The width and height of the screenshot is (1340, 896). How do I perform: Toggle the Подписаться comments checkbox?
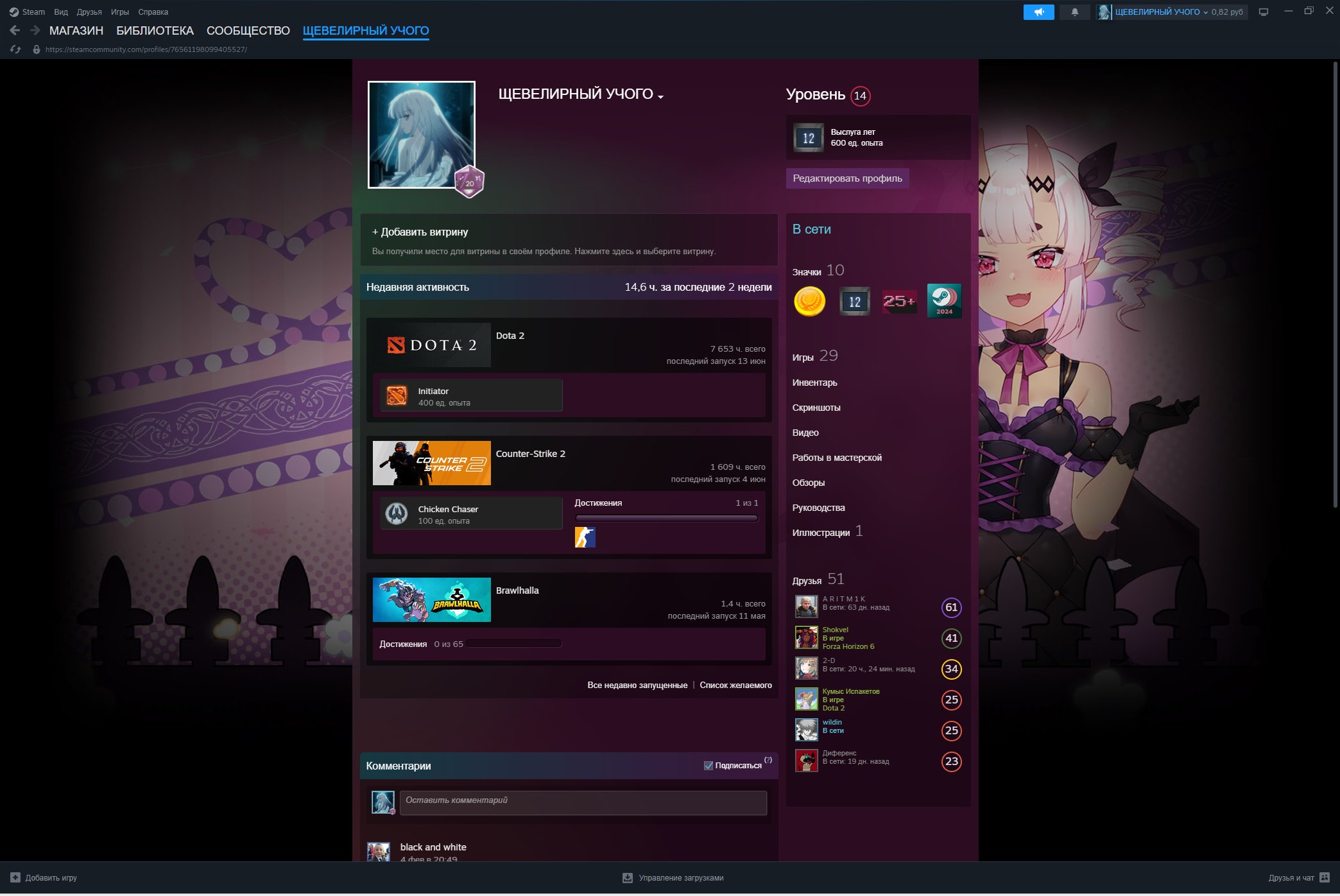click(709, 765)
